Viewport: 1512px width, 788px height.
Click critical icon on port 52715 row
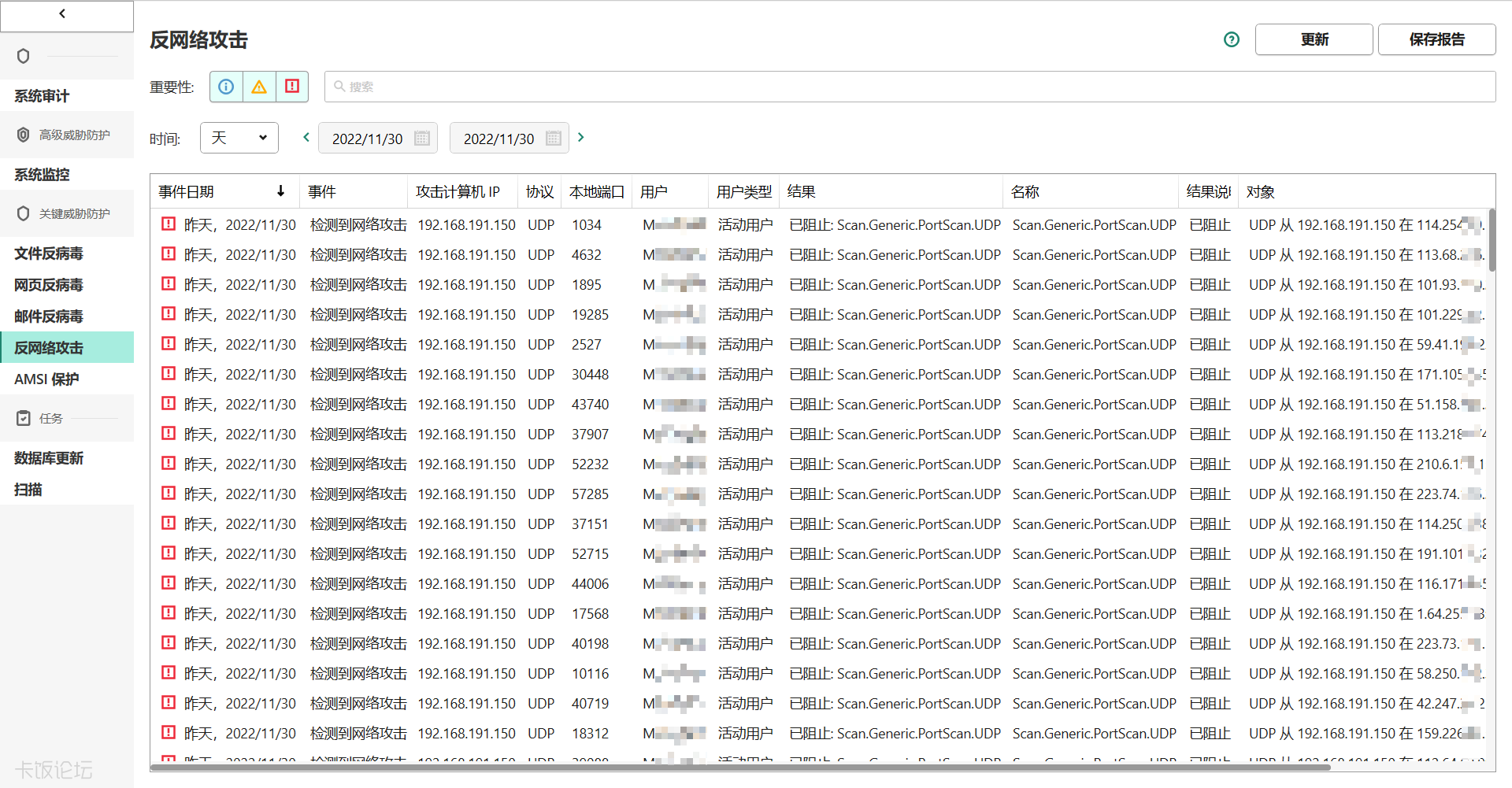pyautogui.click(x=169, y=553)
